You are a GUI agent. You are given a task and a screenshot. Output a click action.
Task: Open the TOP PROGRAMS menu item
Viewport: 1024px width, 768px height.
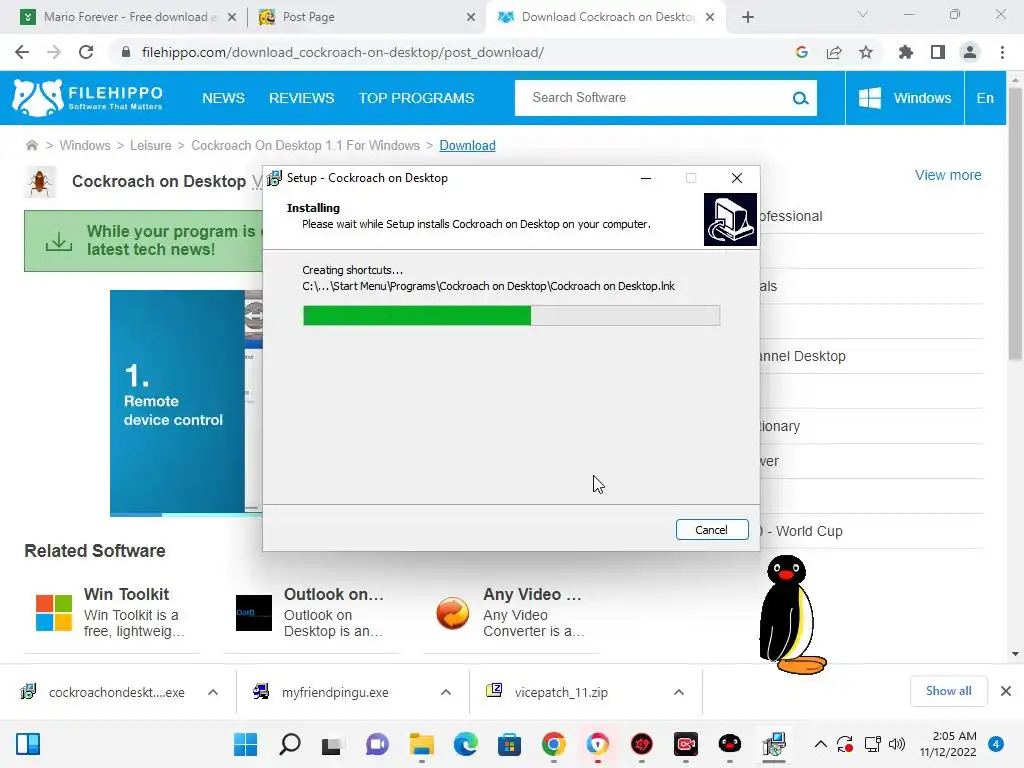pyautogui.click(x=416, y=98)
